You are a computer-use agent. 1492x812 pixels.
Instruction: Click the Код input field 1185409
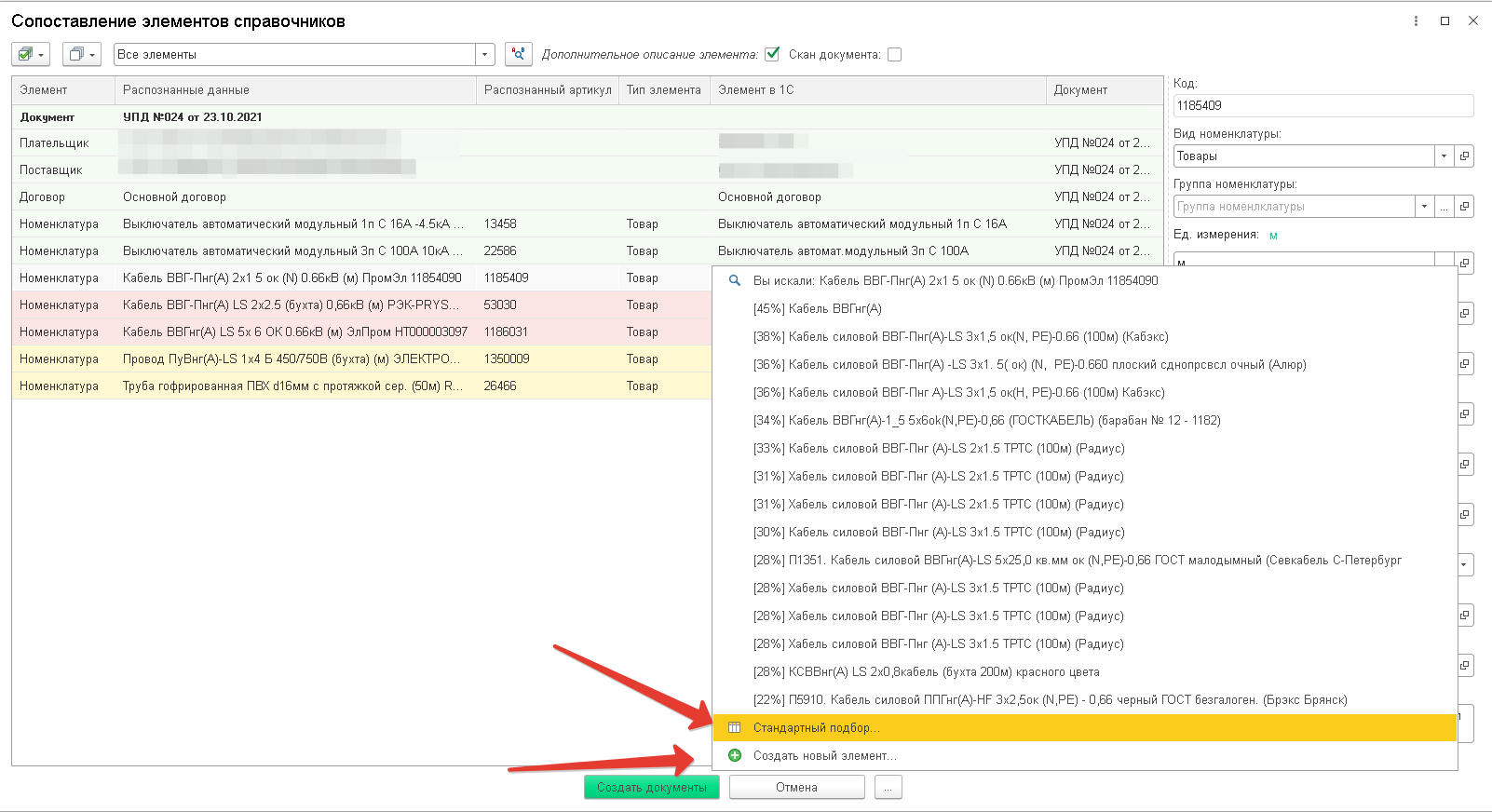[1322, 105]
